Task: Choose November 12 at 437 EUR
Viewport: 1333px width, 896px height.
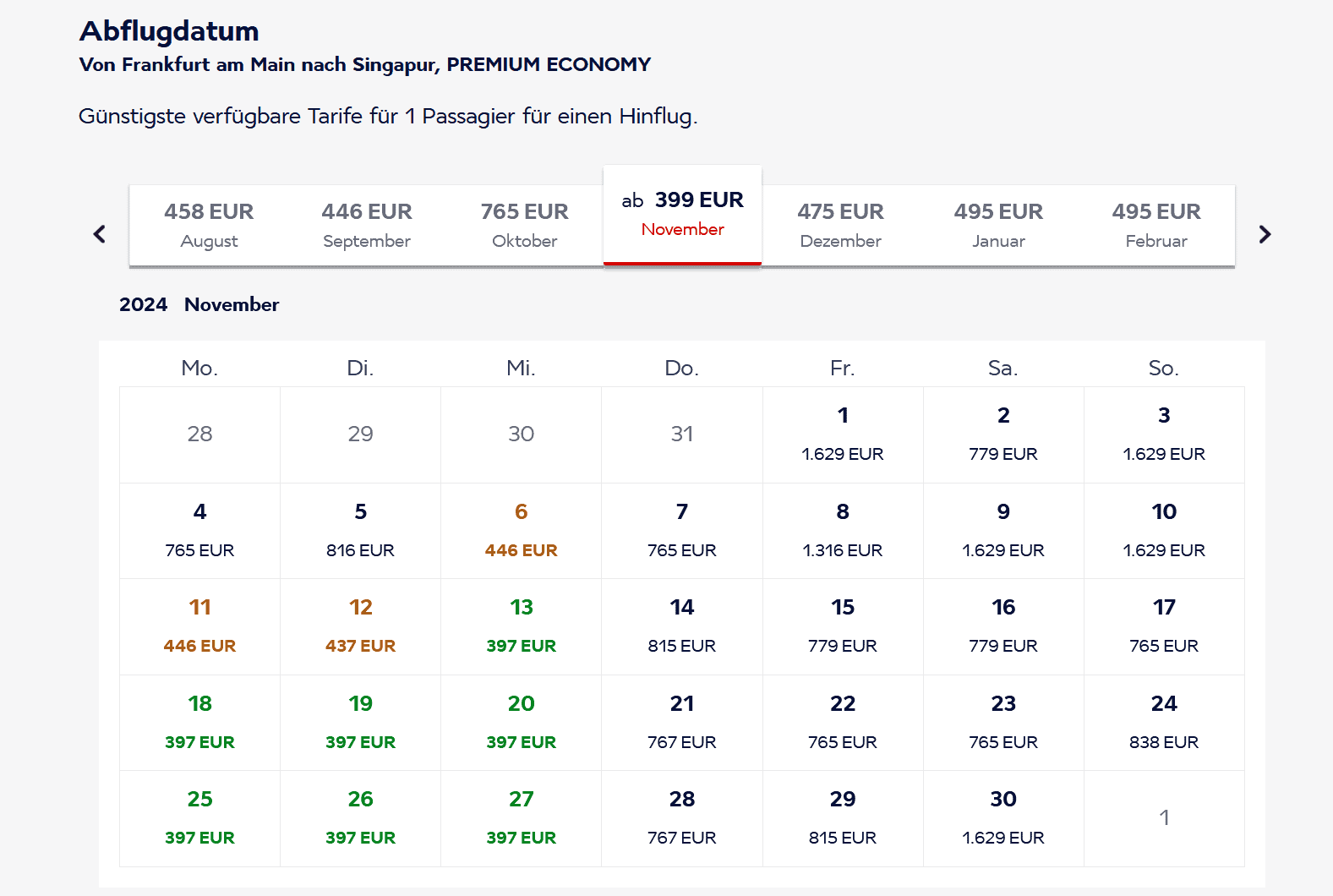Action: pyautogui.click(x=360, y=626)
